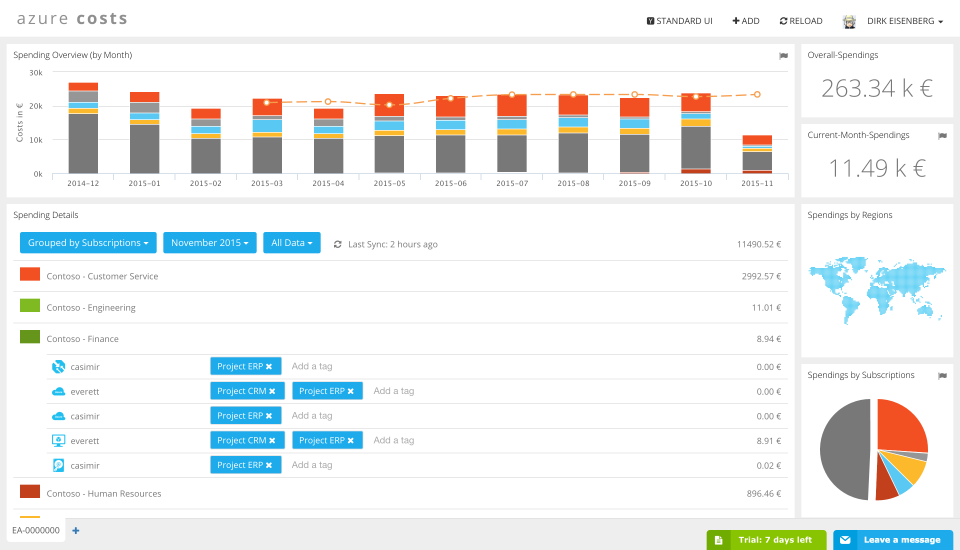Click Leave a message button
Screen dimensions: 960x550
pos(893,540)
